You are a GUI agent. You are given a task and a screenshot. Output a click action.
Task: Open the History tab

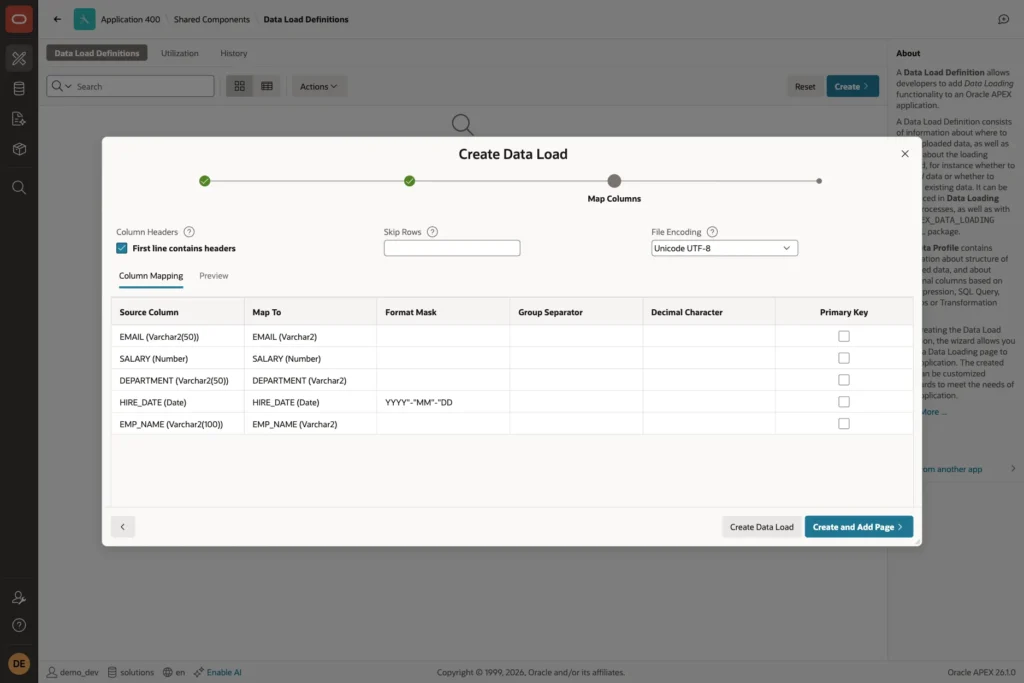pyautogui.click(x=234, y=53)
